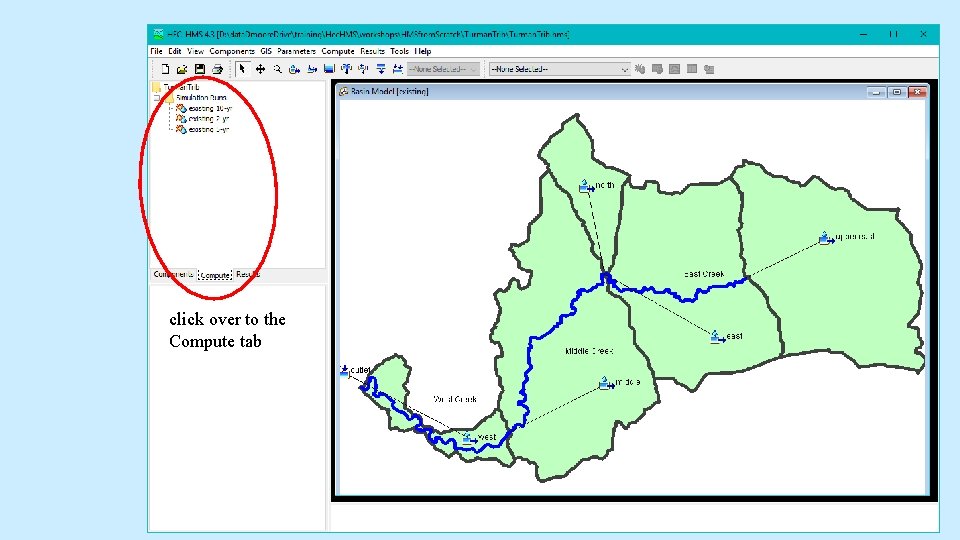Open the Parameters menu

coord(296,51)
